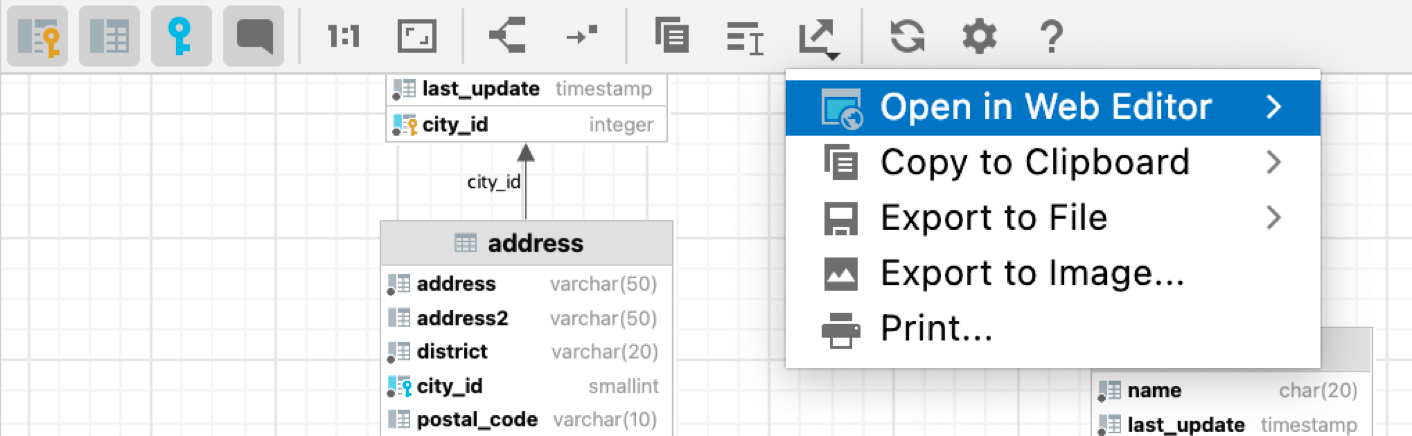
Task: Open help question mark
Action: point(1050,38)
